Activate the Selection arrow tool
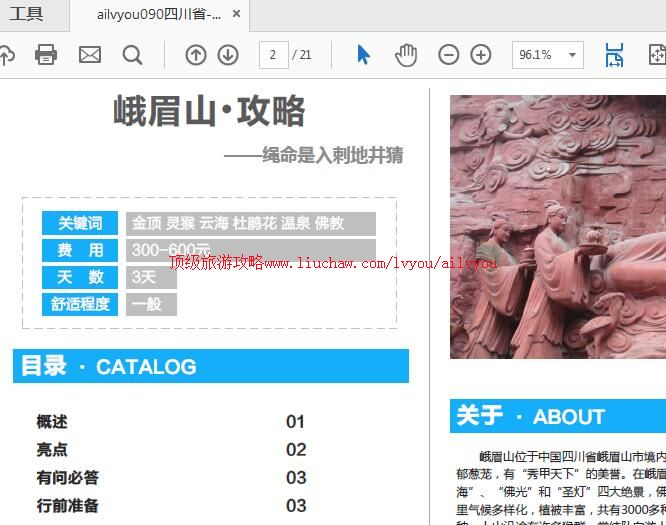This screenshot has width=666, height=525. [x=363, y=55]
